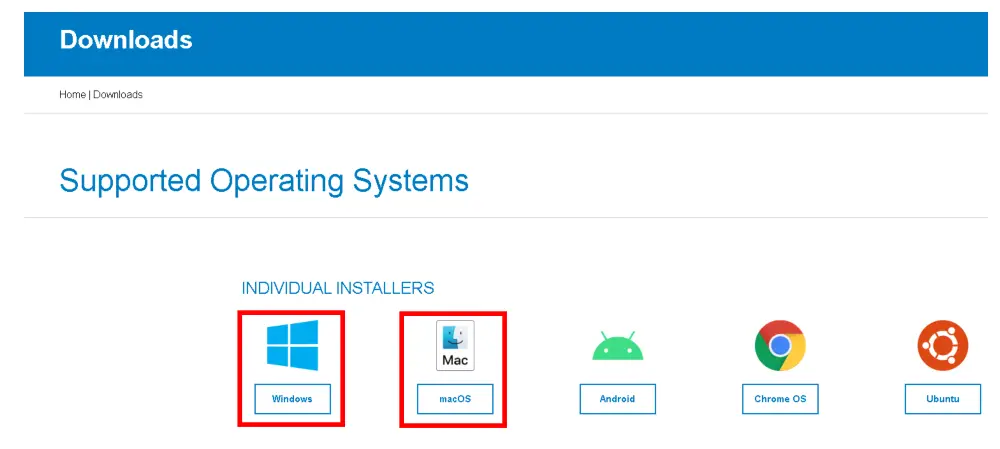Screen dimensions: 1000x449
Task: Open the macOS installer button
Action: tap(455, 399)
